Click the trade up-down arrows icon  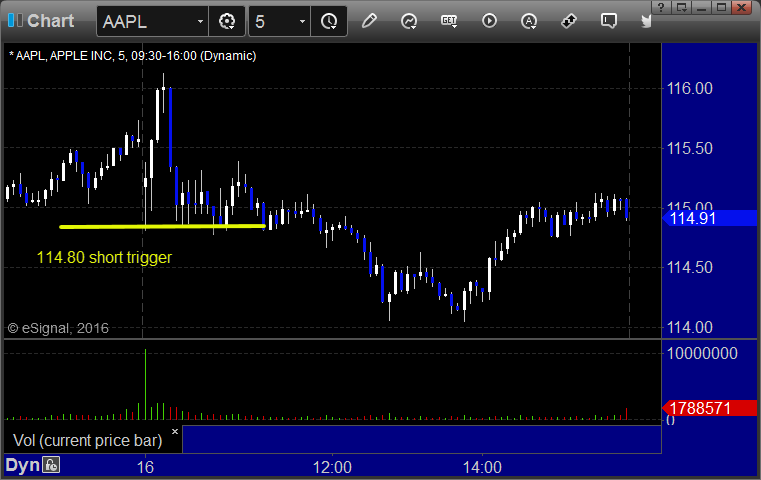[568, 21]
